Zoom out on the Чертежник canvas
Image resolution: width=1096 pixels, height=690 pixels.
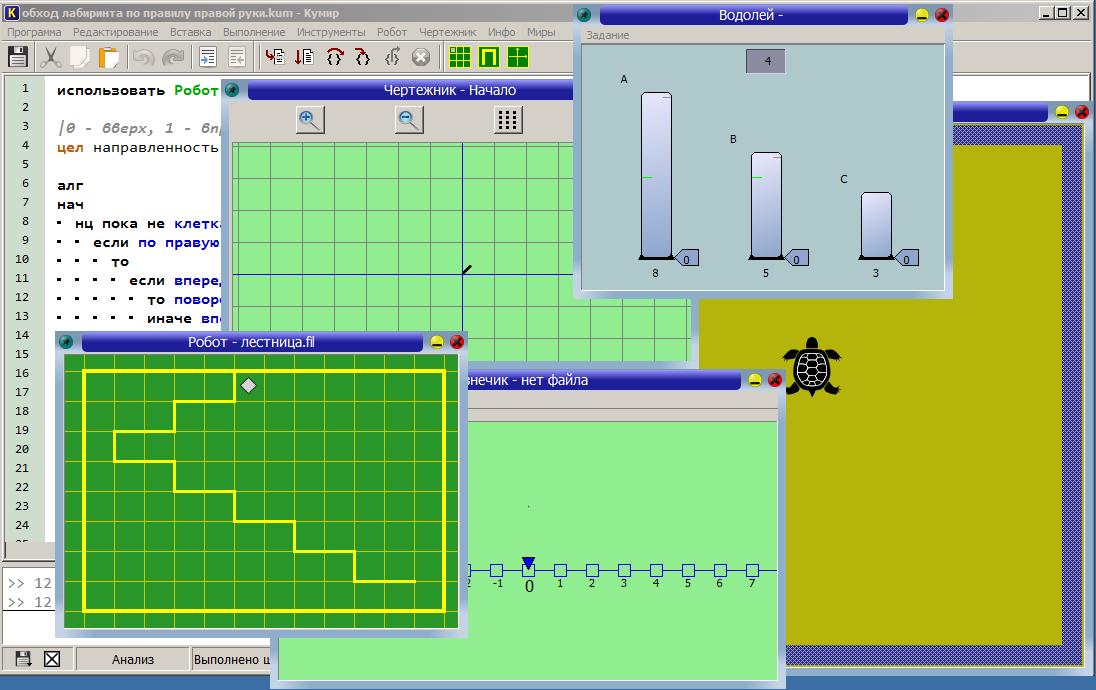(x=409, y=120)
